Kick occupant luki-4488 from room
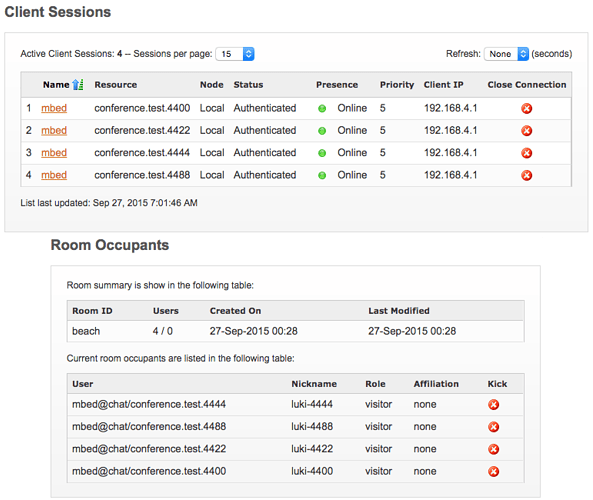The height and width of the screenshot is (500, 593). pyautogui.click(x=493, y=427)
